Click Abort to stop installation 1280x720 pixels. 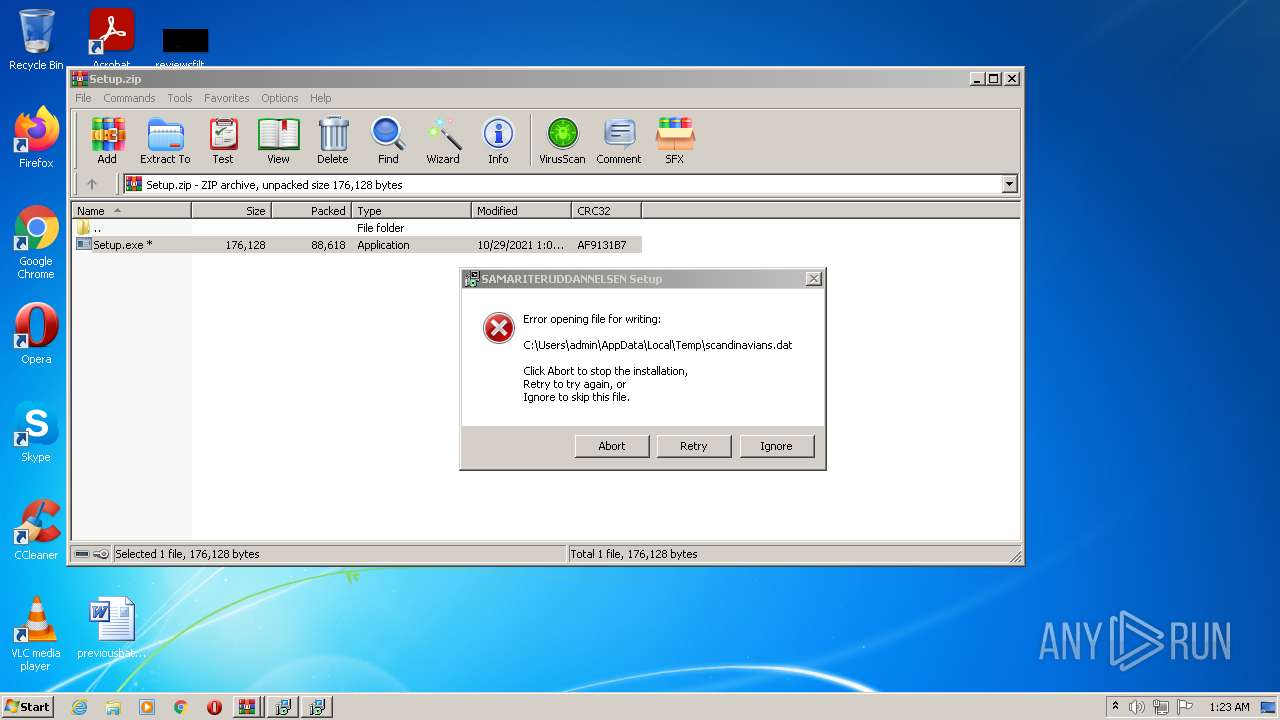tap(612, 446)
